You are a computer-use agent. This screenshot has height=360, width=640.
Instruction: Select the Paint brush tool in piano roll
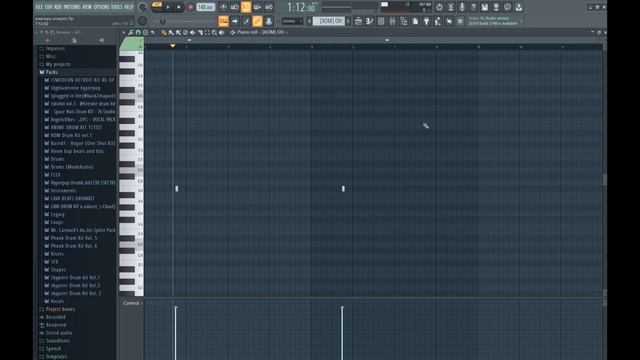click(171, 32)
